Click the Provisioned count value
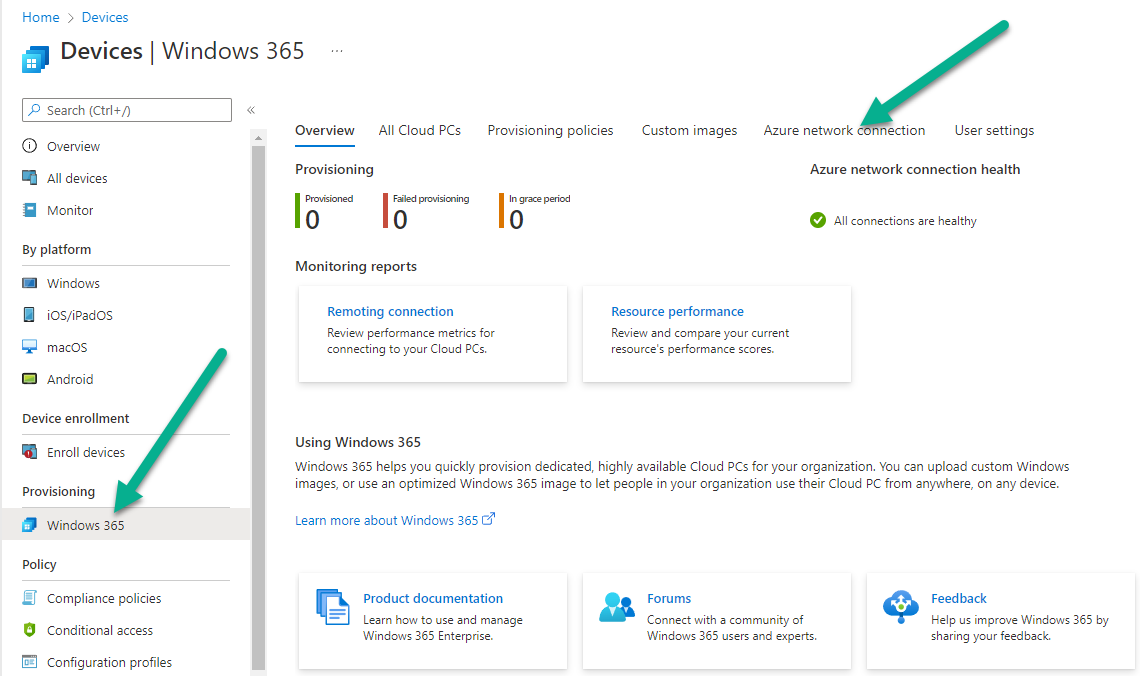Screen dimensions: 1140x676 (x=313, y=220)
